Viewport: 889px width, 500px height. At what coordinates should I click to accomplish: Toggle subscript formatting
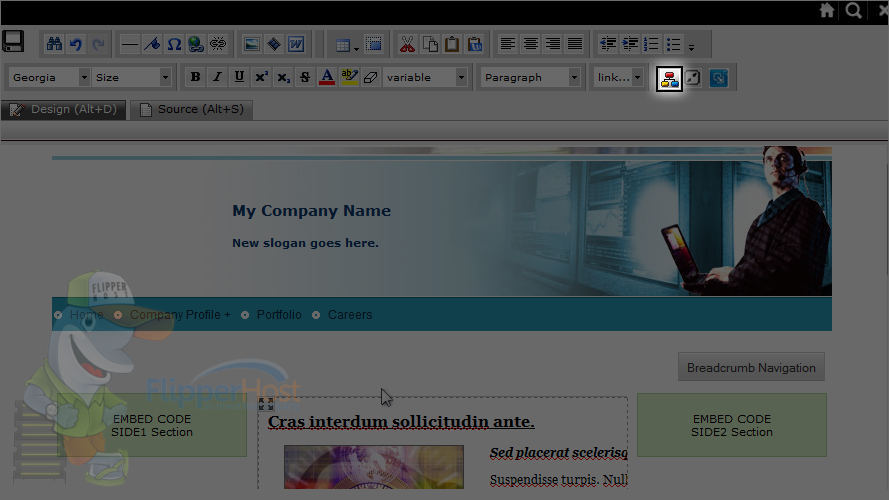283,77
